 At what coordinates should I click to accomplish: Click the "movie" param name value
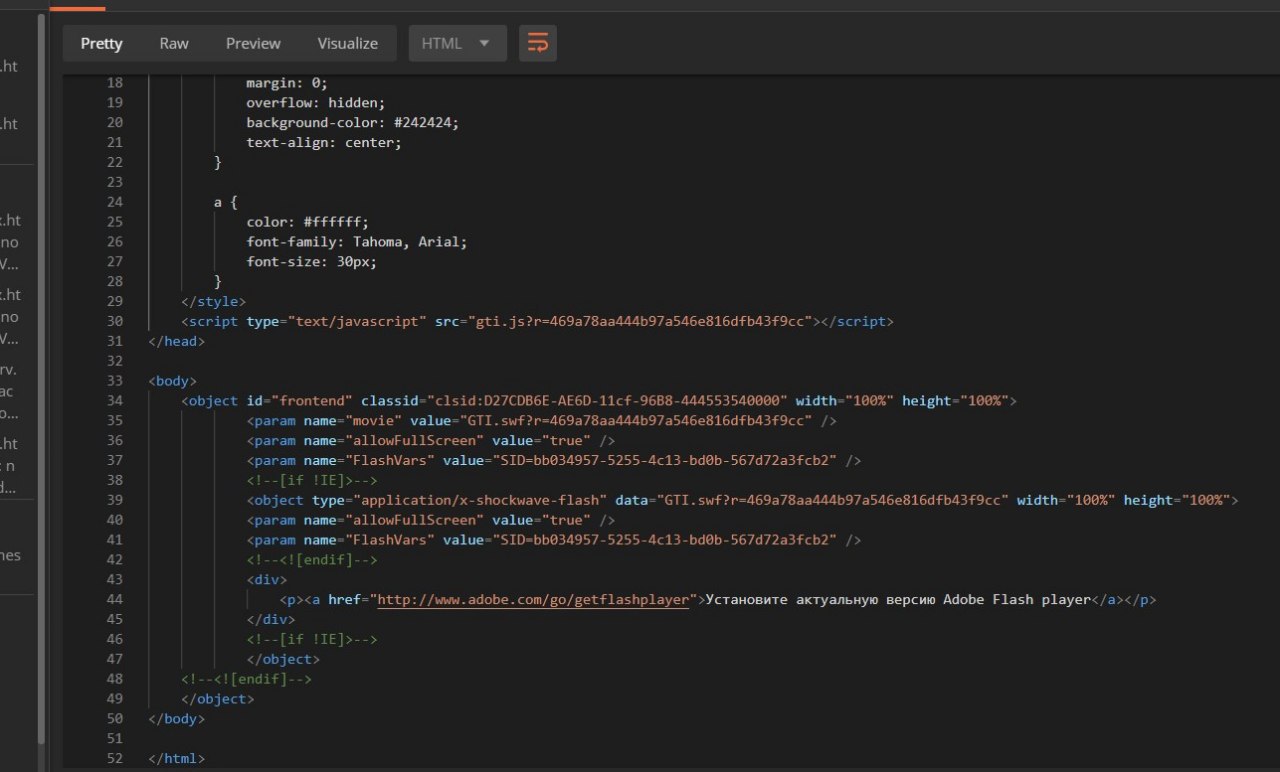[373, 421]
